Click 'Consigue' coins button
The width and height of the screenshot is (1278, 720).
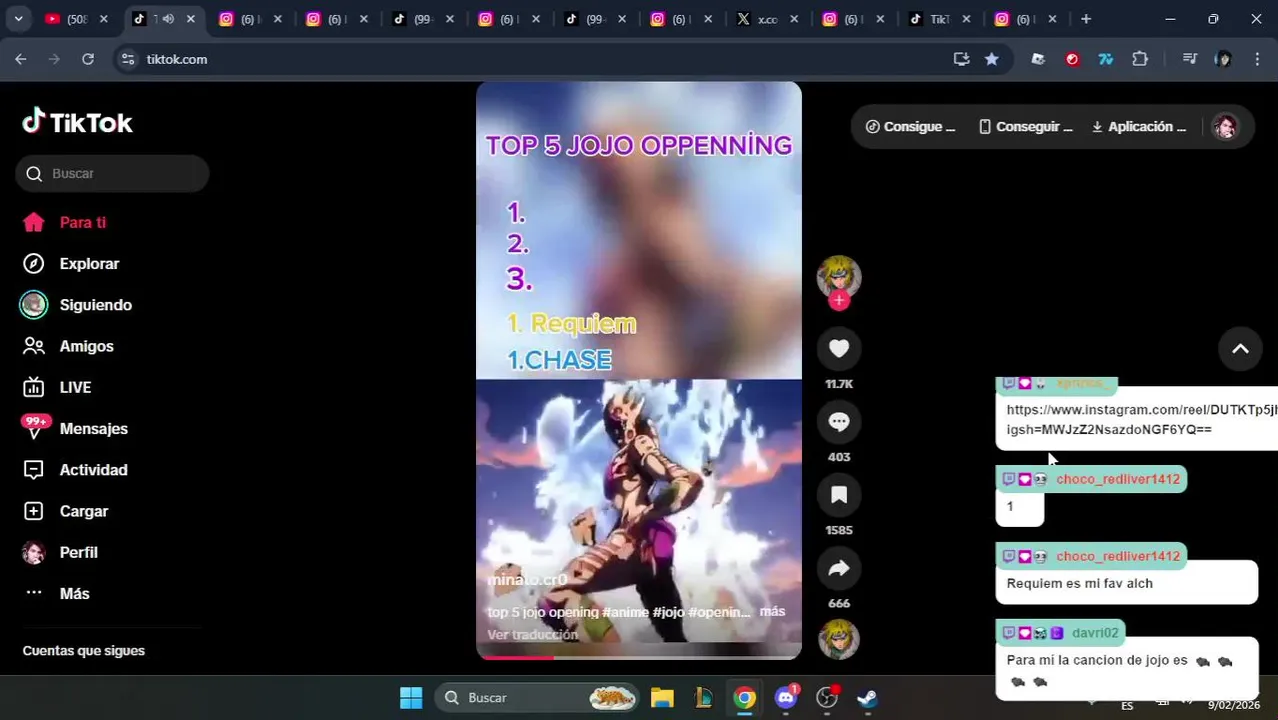[910, 127]
